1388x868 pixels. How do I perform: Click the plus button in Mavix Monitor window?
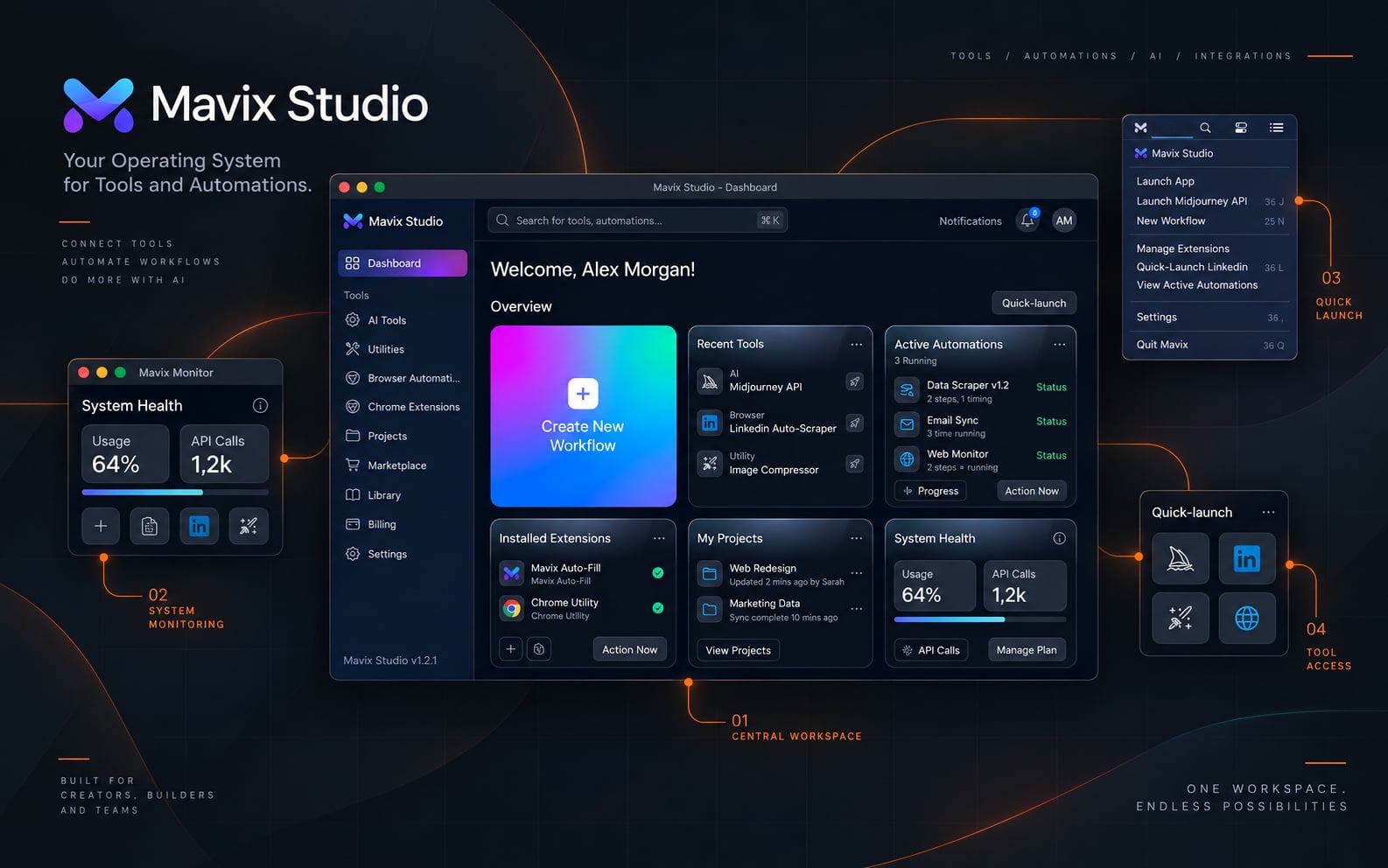[101, 526]
